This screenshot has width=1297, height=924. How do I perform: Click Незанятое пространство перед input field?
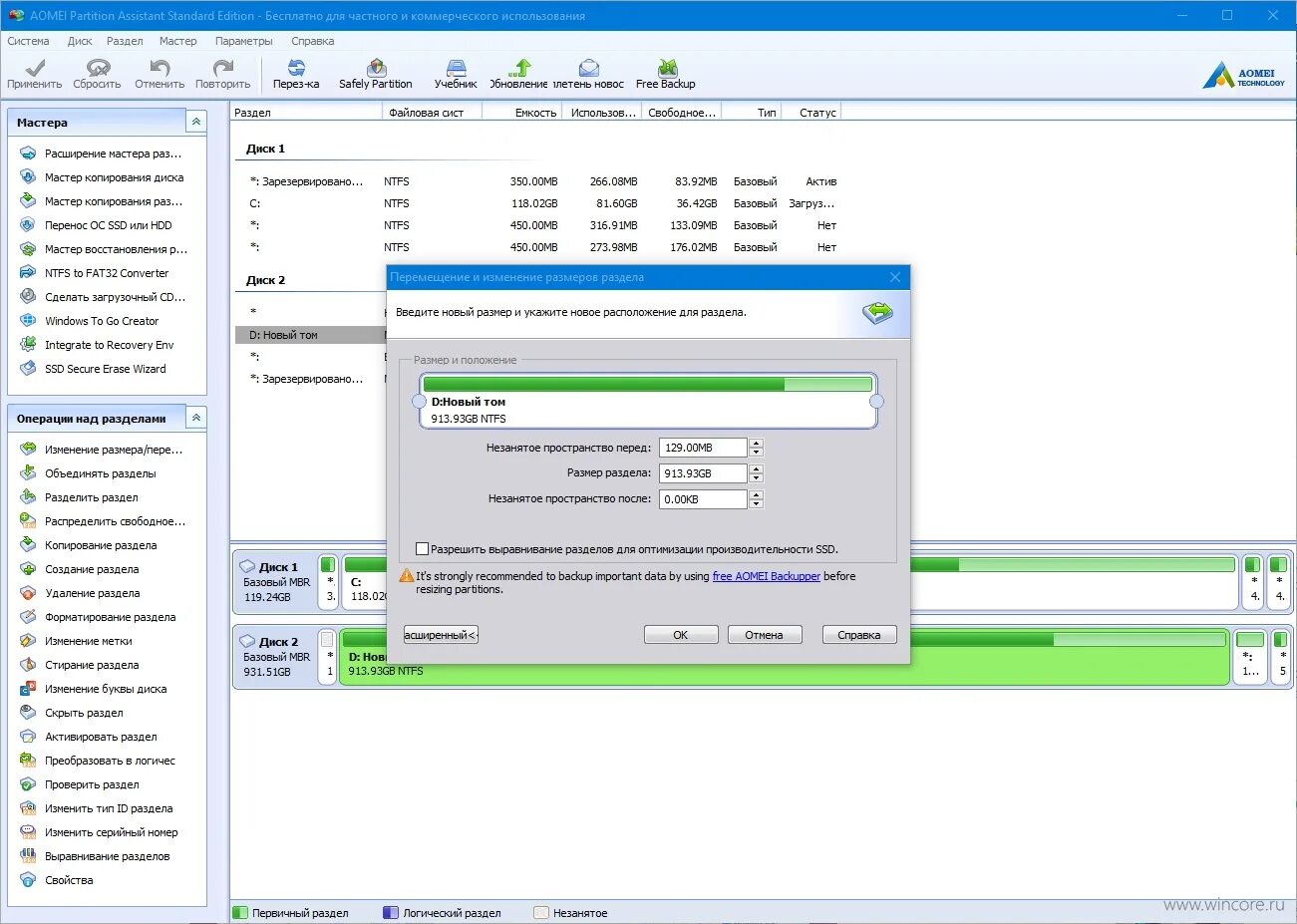point(703,448)
